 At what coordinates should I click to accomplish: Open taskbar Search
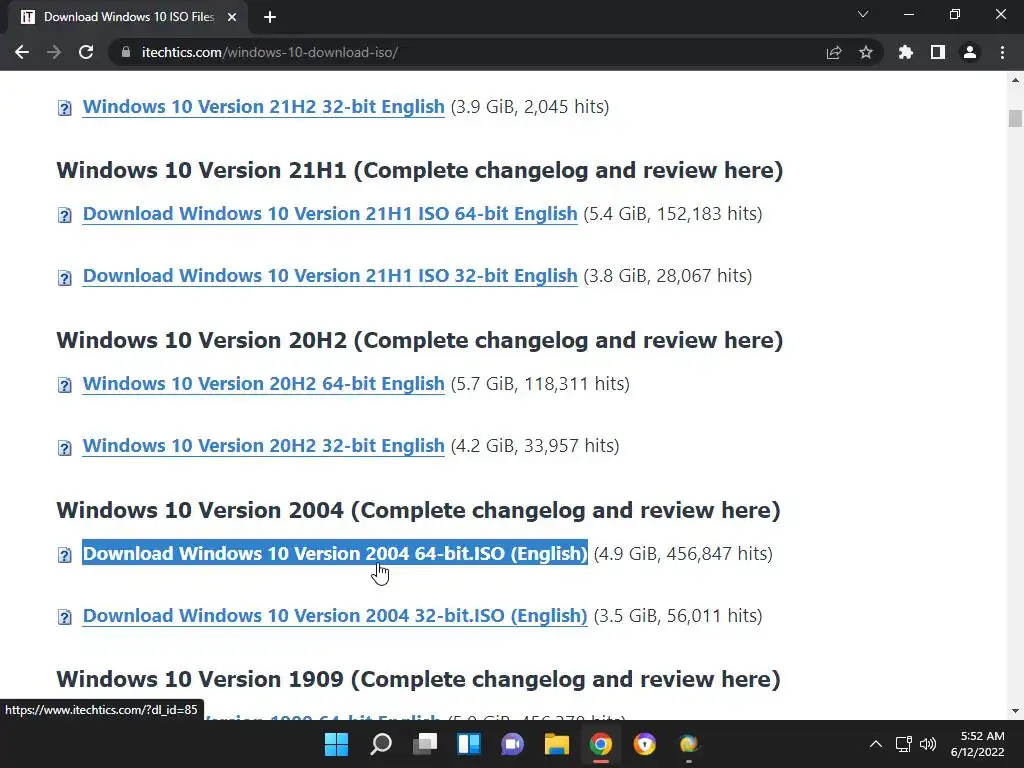tap(381, 744)
